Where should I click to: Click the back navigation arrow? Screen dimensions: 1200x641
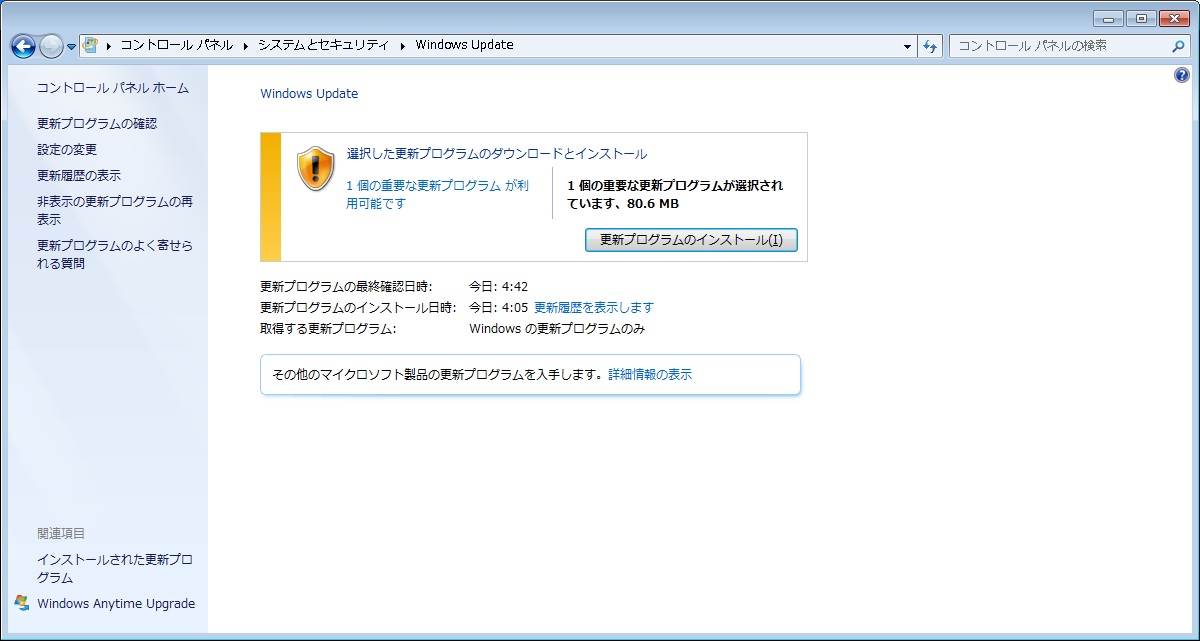(22, 46)
